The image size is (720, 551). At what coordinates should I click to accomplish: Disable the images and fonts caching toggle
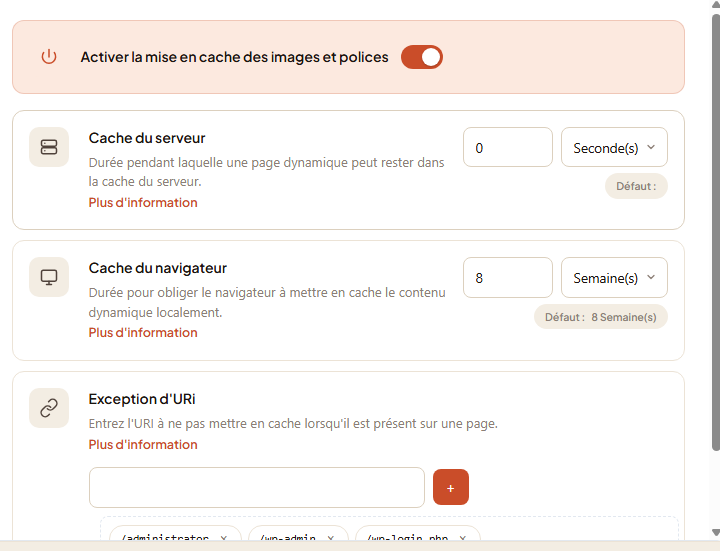click(422, 57)
